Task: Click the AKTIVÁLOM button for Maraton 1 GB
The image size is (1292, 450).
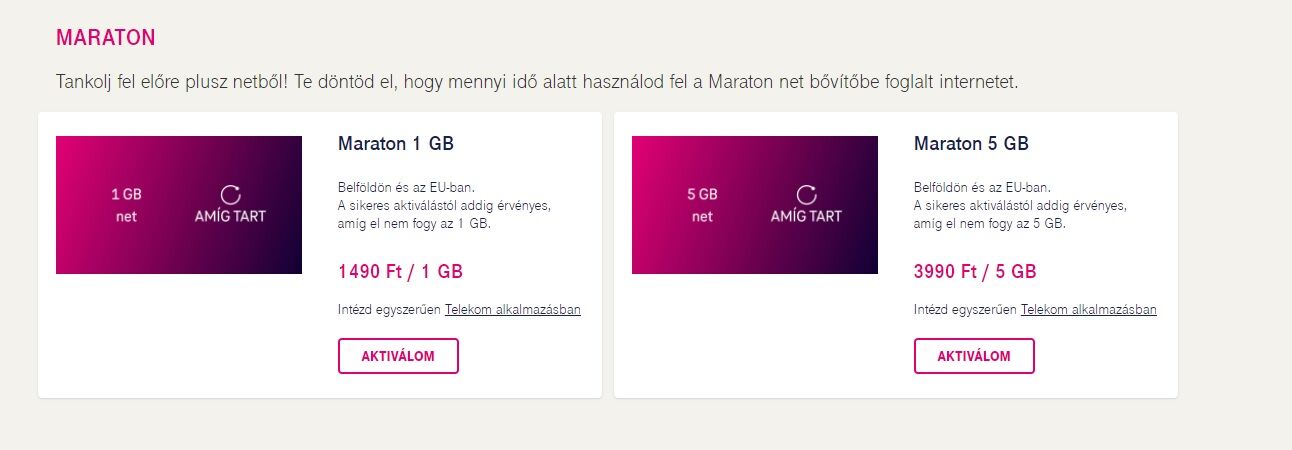Action: [398, 356]
